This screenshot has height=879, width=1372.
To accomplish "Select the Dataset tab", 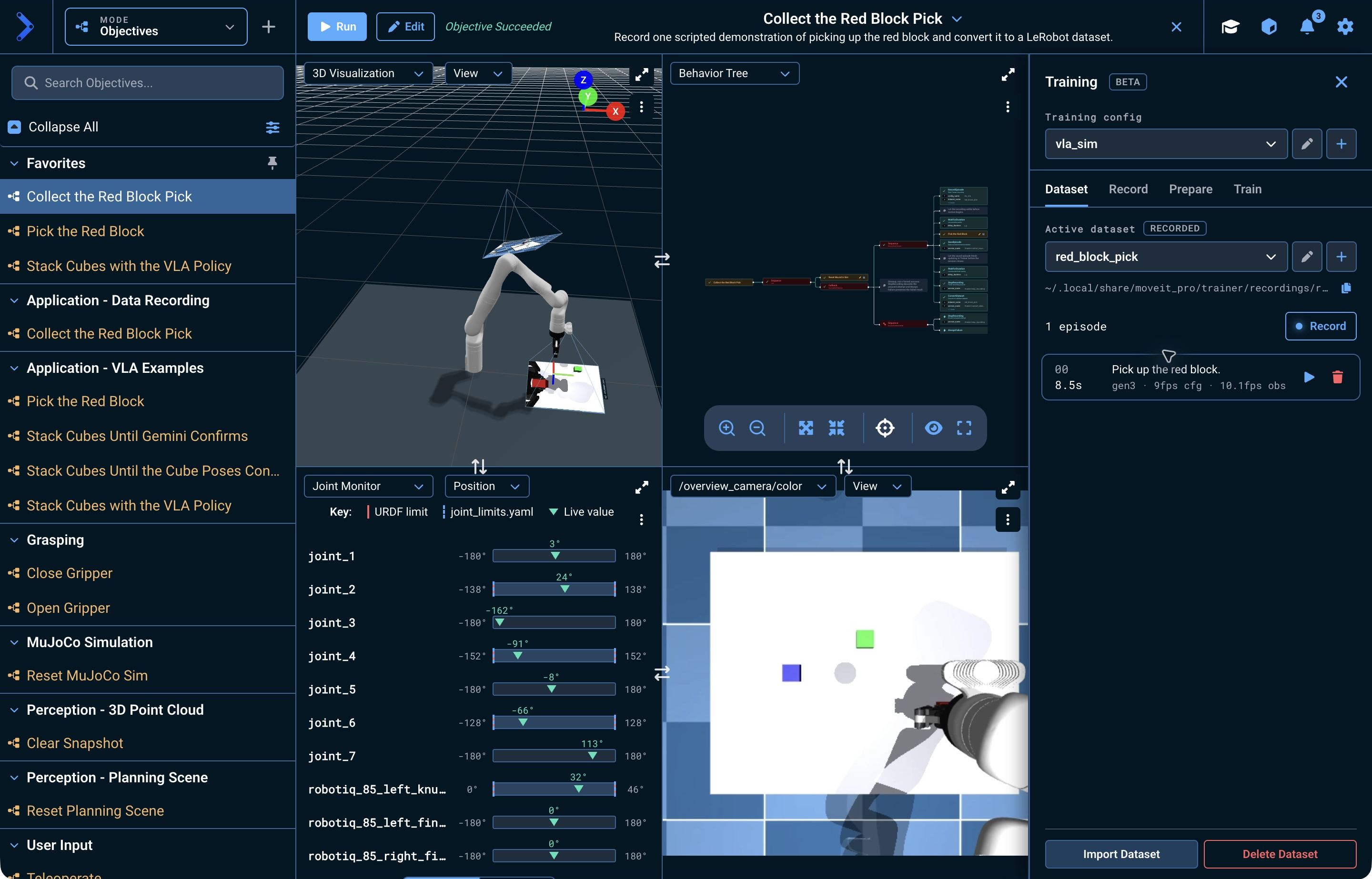I will point(1066,189).
